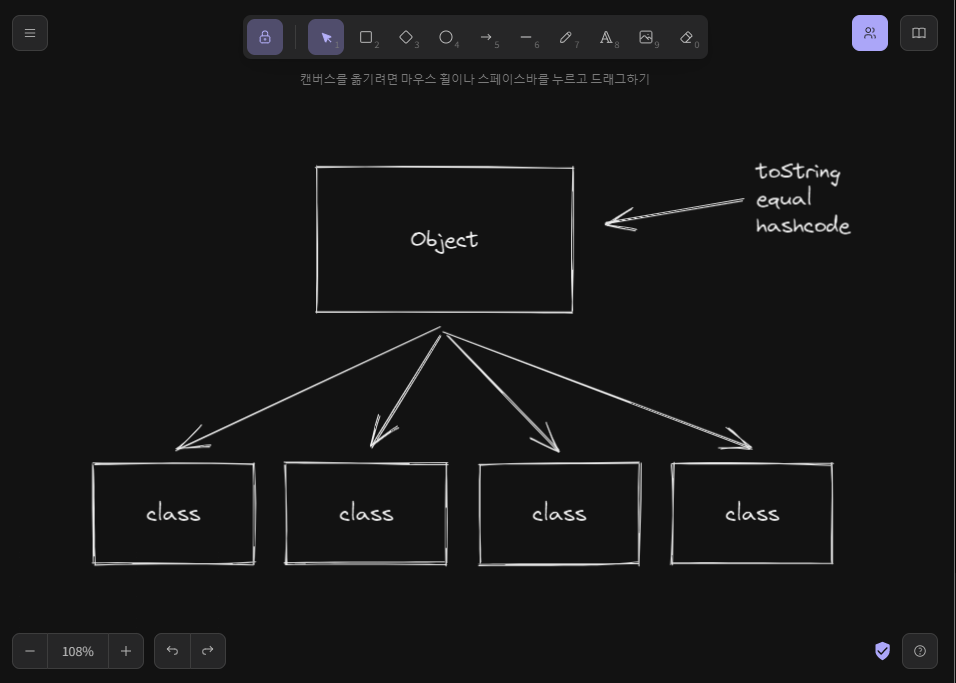This screenshot has height=683, width=956.
Task: Select the Arrow tool
Action: tap(486, 37)
